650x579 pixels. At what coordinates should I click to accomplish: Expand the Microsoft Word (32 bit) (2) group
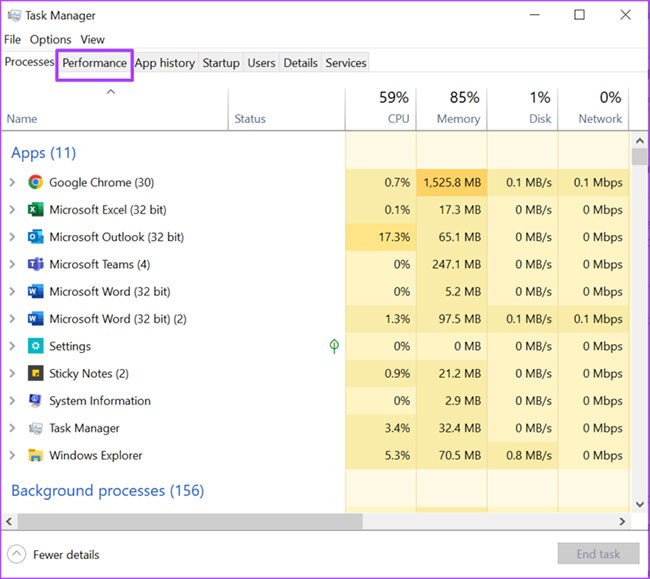pos(12,319)
